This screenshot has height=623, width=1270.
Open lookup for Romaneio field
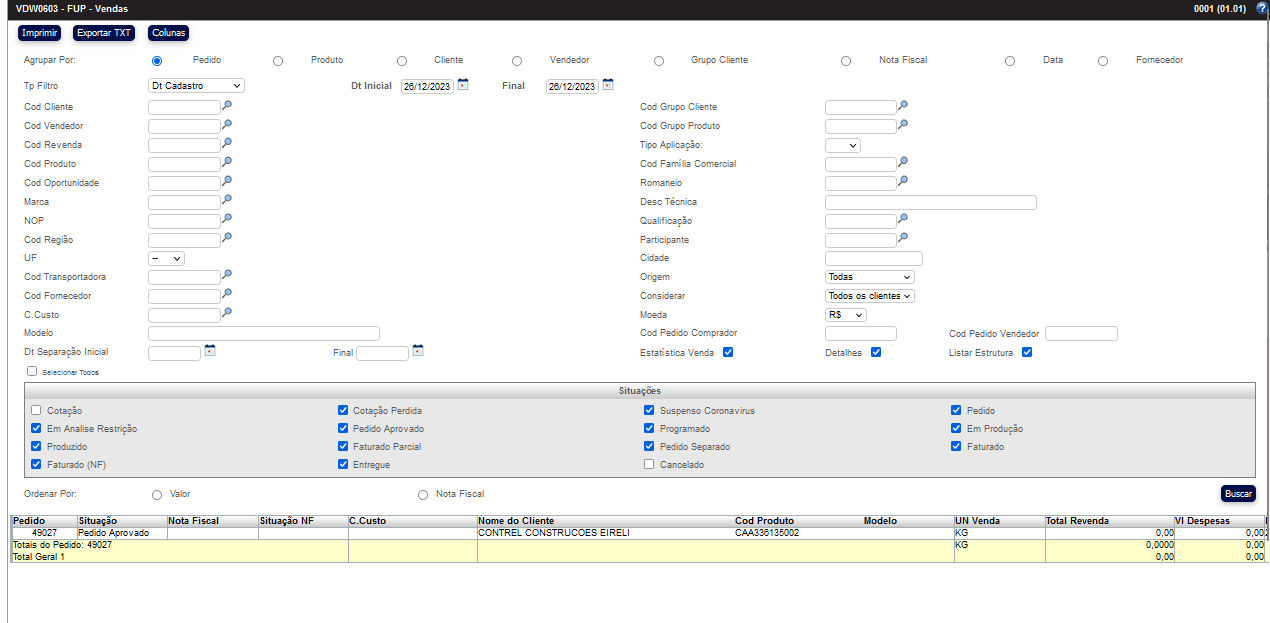(x=903, y=181)
